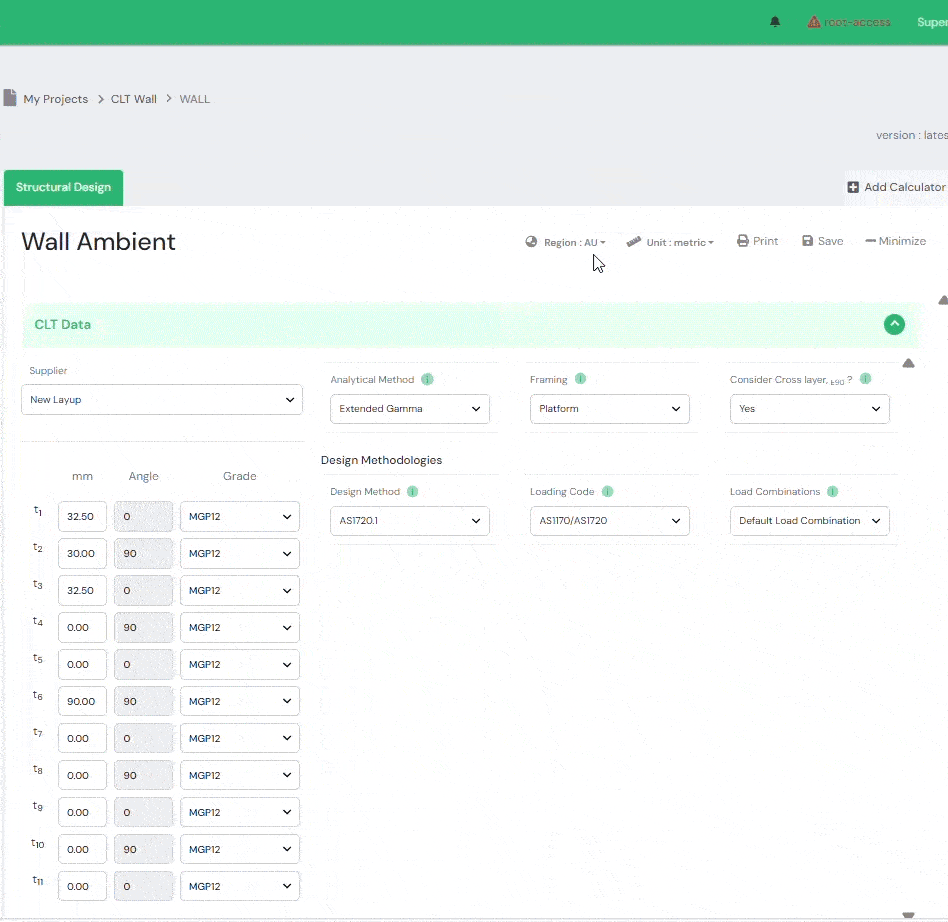Click the Save button

click(x=822, y=241)
